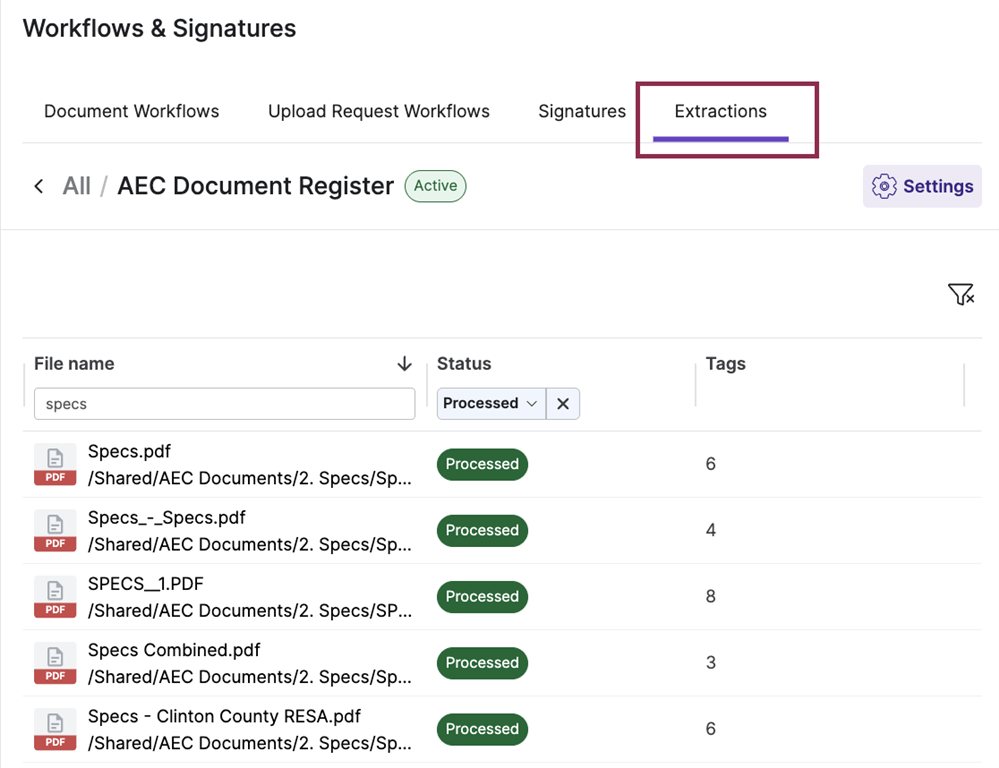Click Processed badge for Specs.pdf
Image resolution: width=999 pixels, height=768 pixels.
click(x=482, y=464)
